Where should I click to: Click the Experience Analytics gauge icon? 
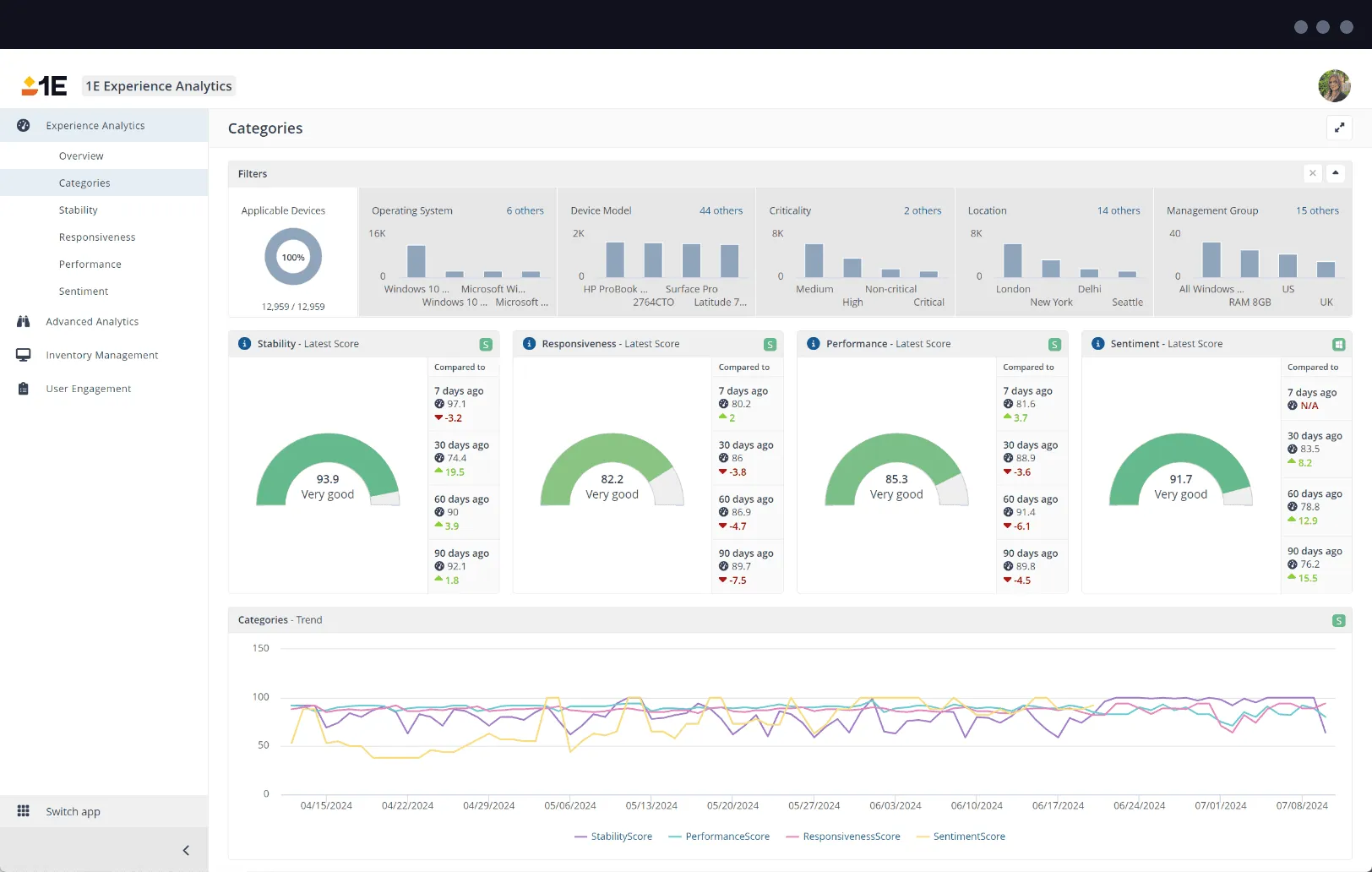tap(24, 125)
